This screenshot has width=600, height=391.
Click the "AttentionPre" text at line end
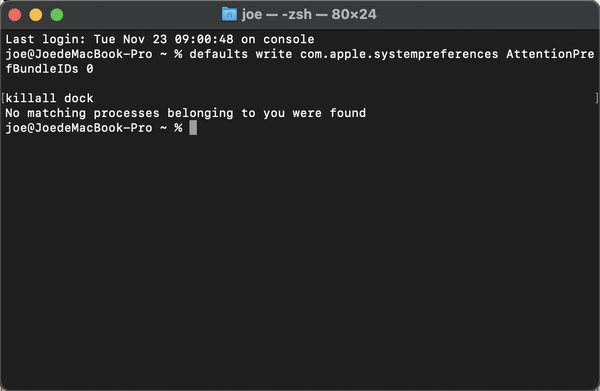pyautogui.click(x=550, y=54)
